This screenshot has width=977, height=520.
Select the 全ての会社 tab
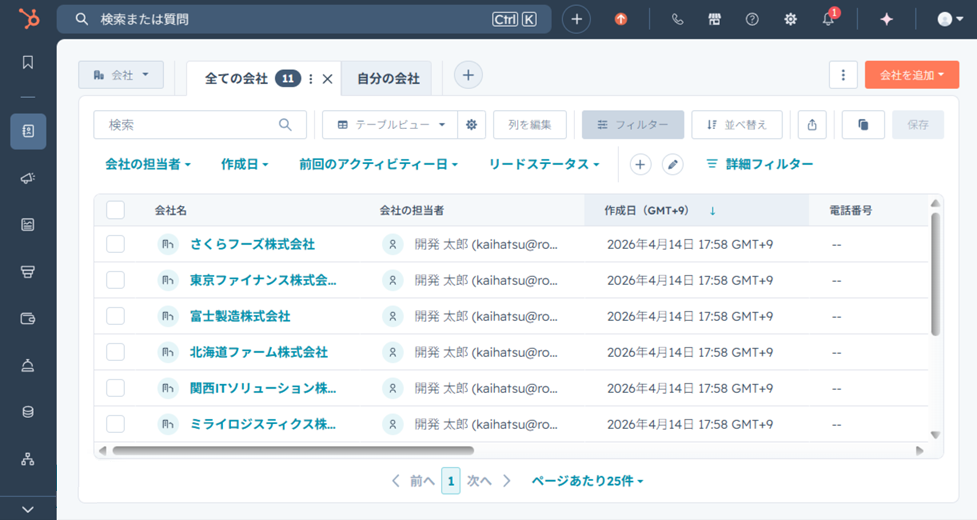point(236,78)
